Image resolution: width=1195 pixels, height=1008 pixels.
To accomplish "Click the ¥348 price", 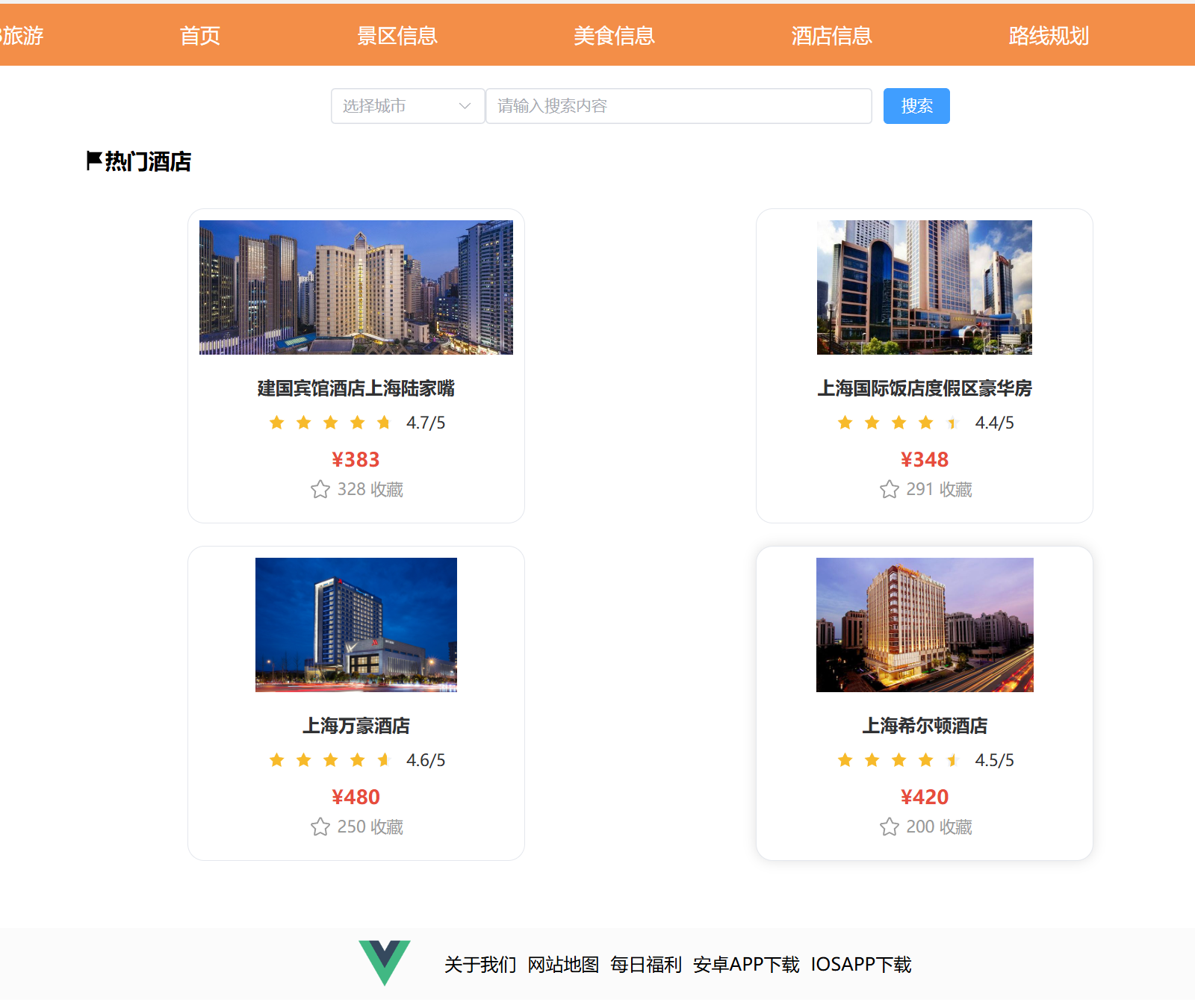I will 925,459.
